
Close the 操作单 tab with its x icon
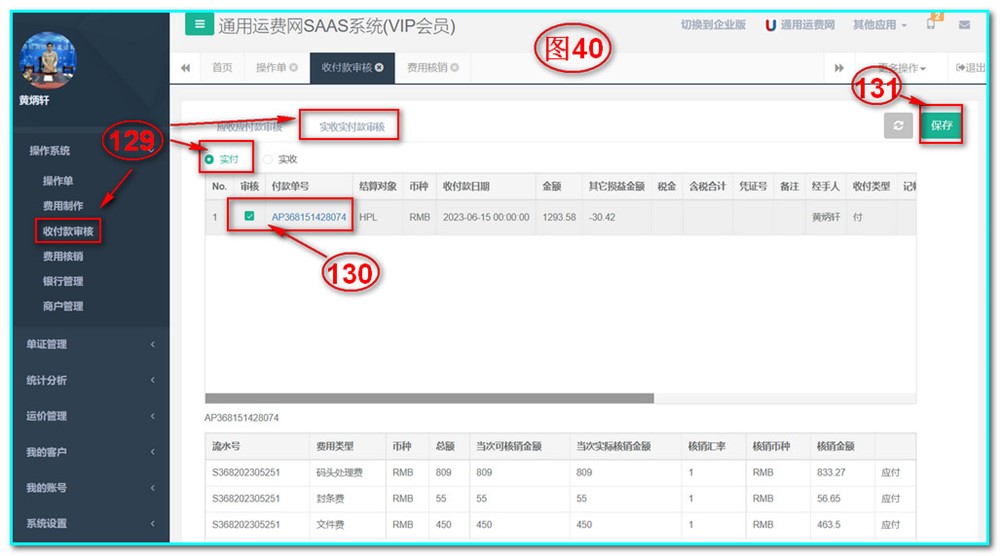pos(293,67)
